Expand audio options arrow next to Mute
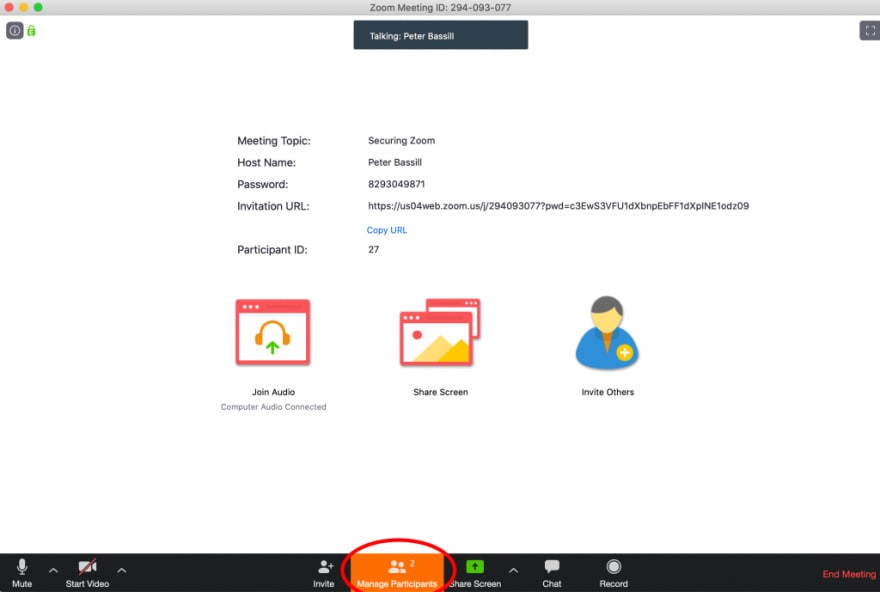880x592 pixels. click(x=53, y=570)
